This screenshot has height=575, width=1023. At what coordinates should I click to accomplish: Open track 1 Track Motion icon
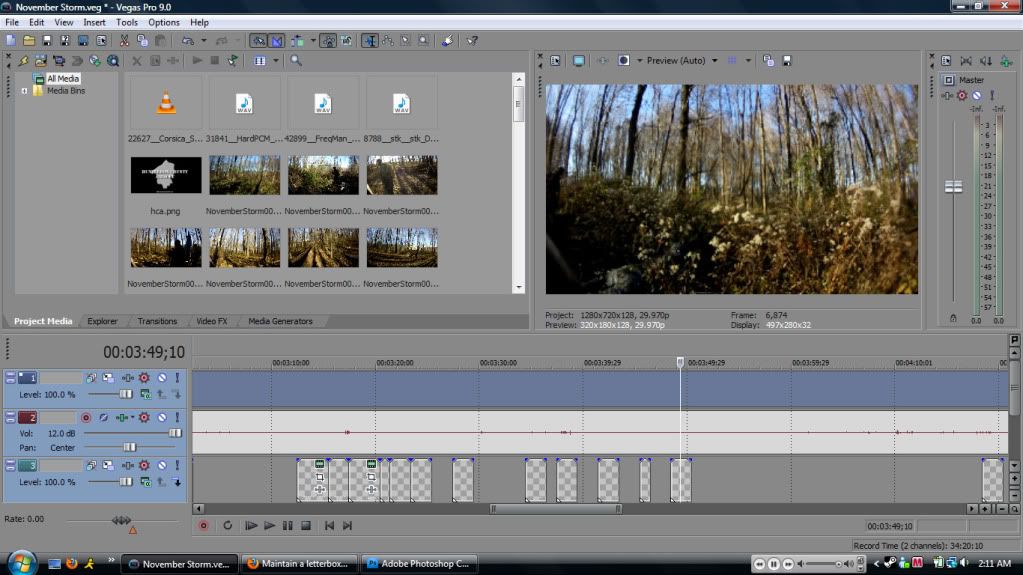[x=108, y=378]
